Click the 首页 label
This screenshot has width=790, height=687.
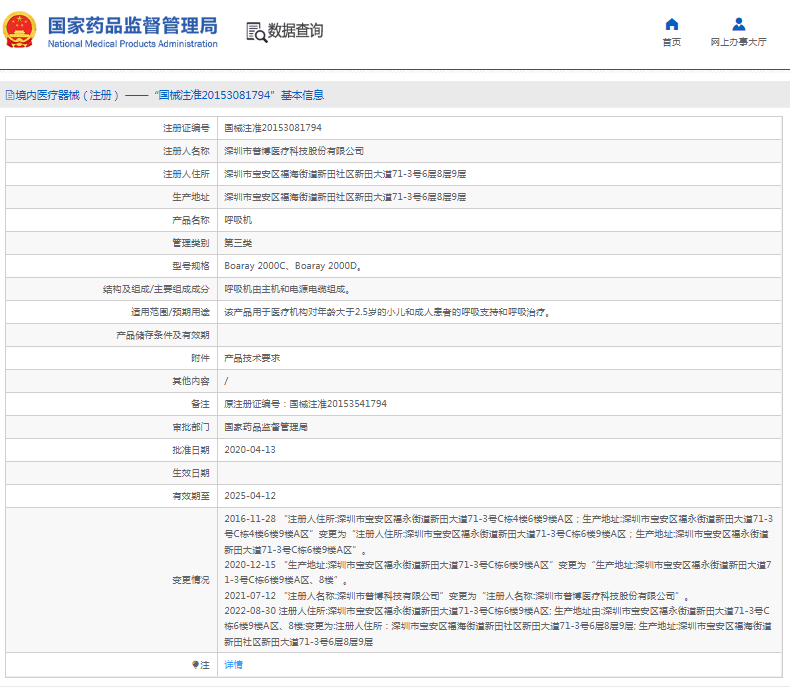click(672, 42)
